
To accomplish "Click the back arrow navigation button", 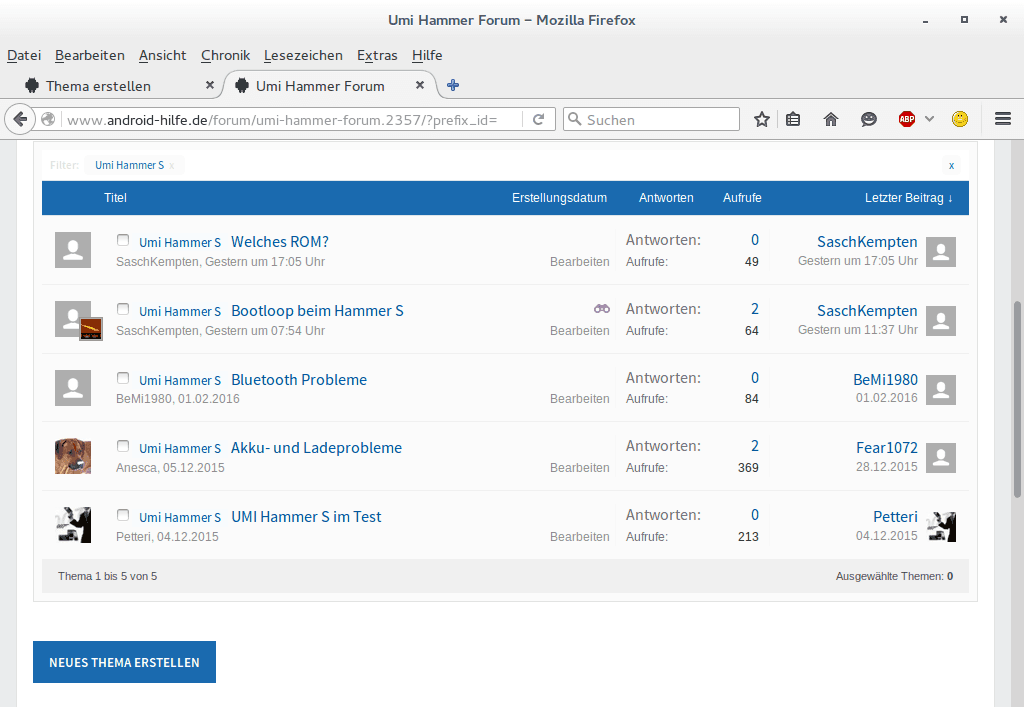I will click(x=20, y=119).
